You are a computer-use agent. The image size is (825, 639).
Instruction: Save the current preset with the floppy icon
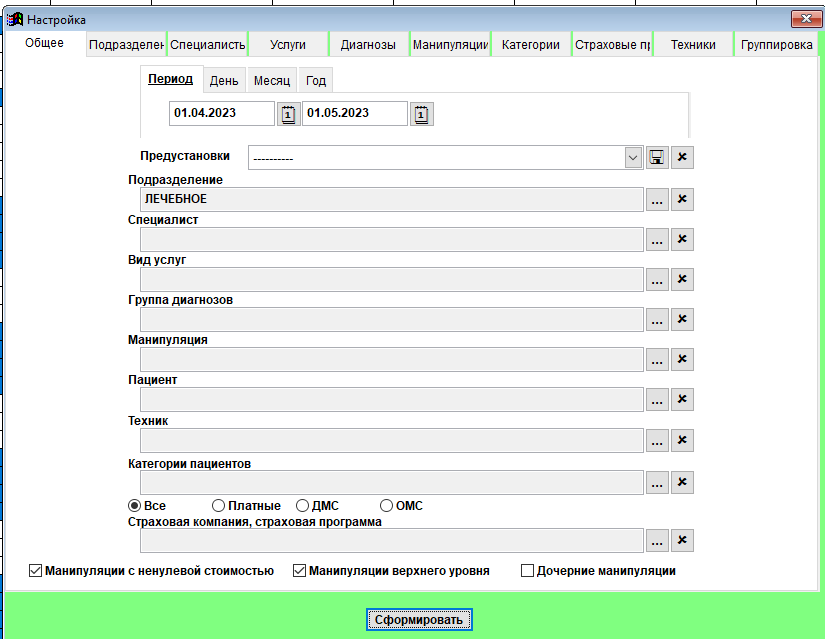click(657, 158)
